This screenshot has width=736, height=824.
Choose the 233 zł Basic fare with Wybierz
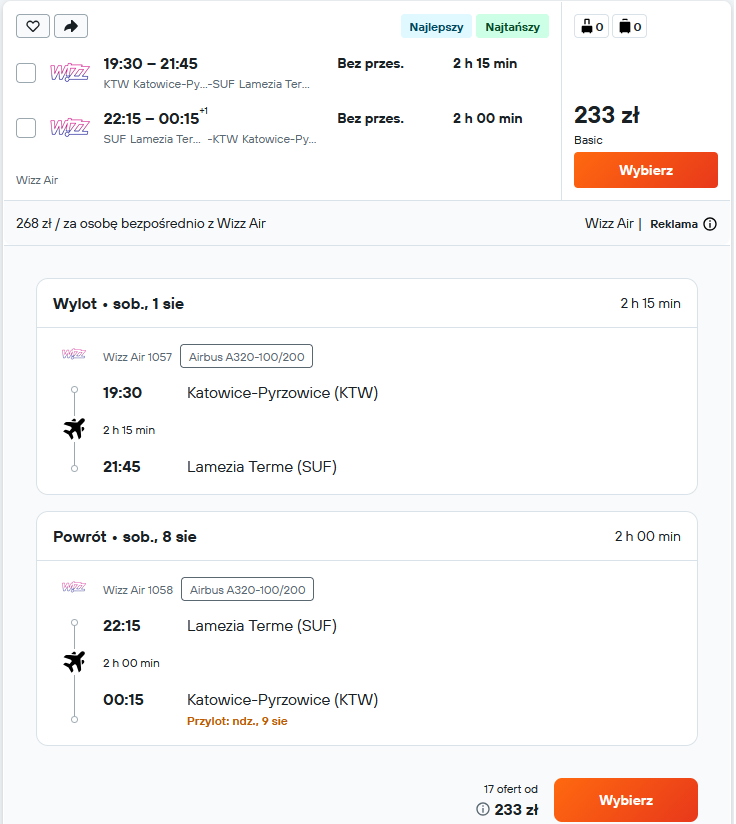point(646,170)
